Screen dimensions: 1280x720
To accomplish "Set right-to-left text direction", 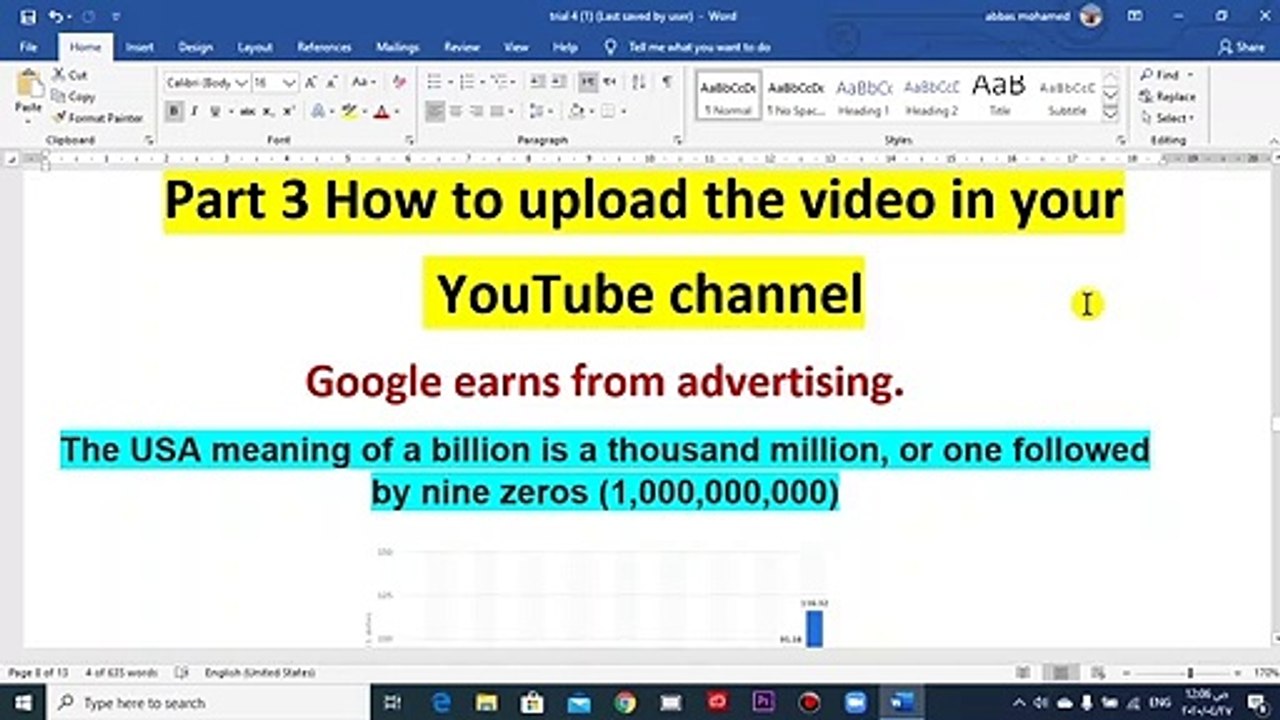I will pyautogui.click(x=609, y=82).
